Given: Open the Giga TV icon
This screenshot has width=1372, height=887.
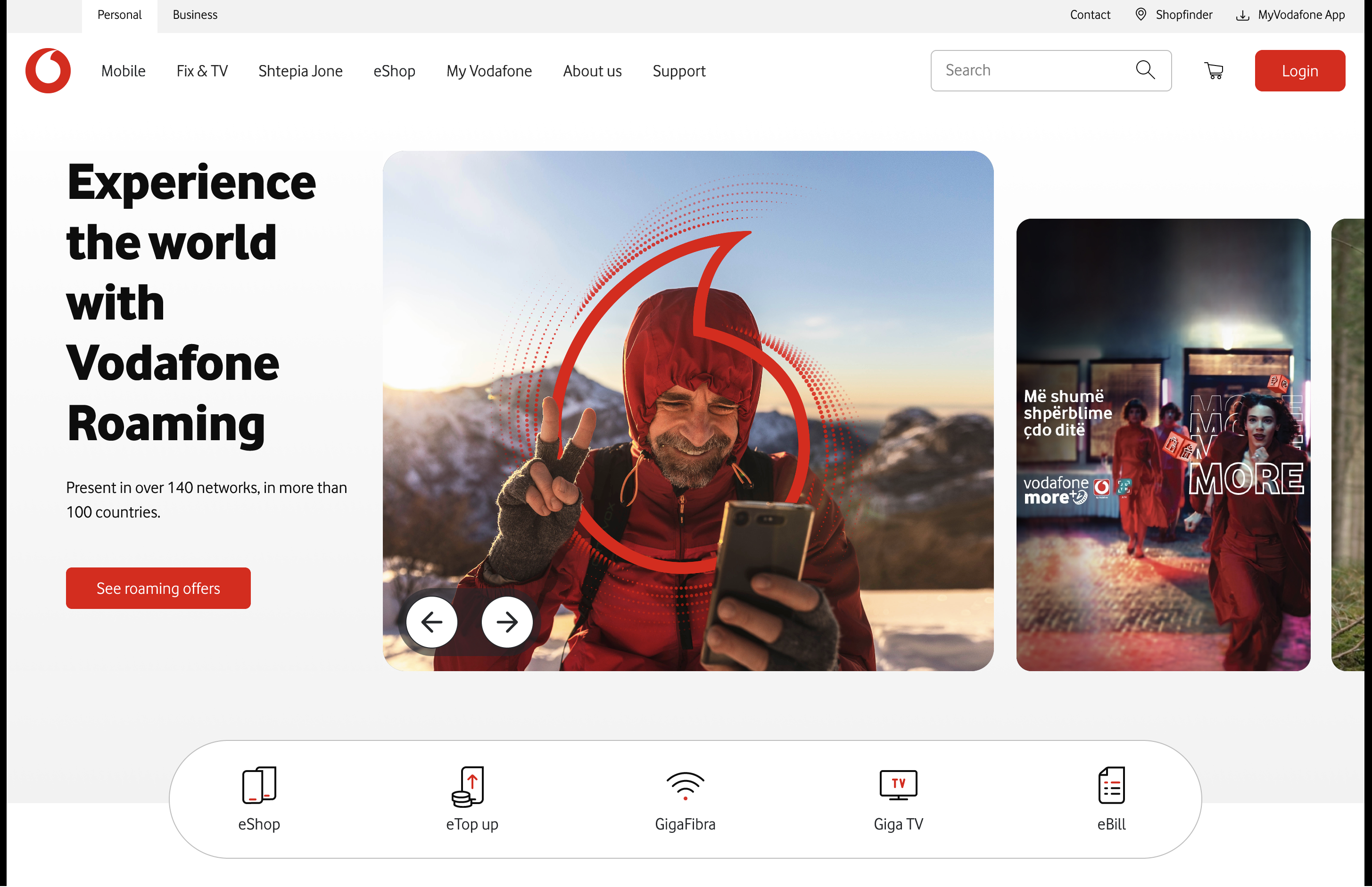Looking at the screenshot, I should click(898, 785).
